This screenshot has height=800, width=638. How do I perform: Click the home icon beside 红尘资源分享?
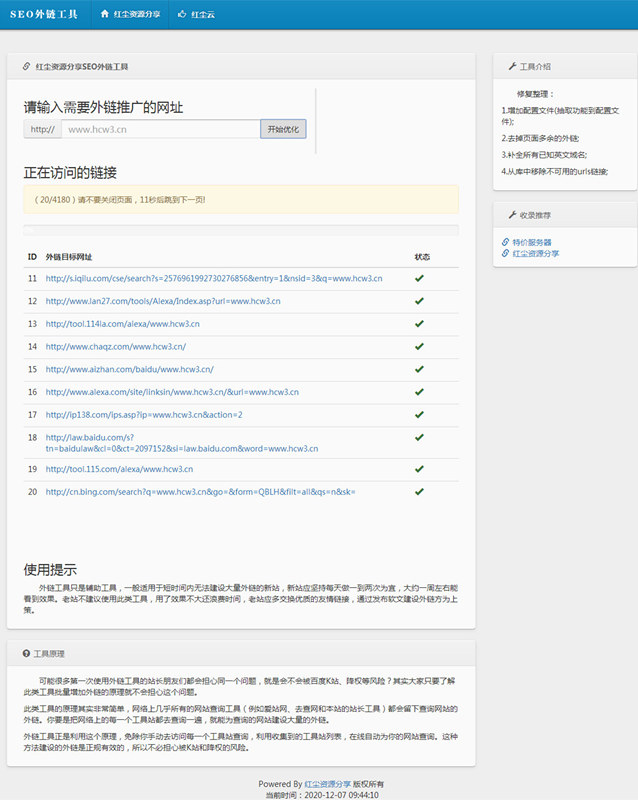coord(105,14)
